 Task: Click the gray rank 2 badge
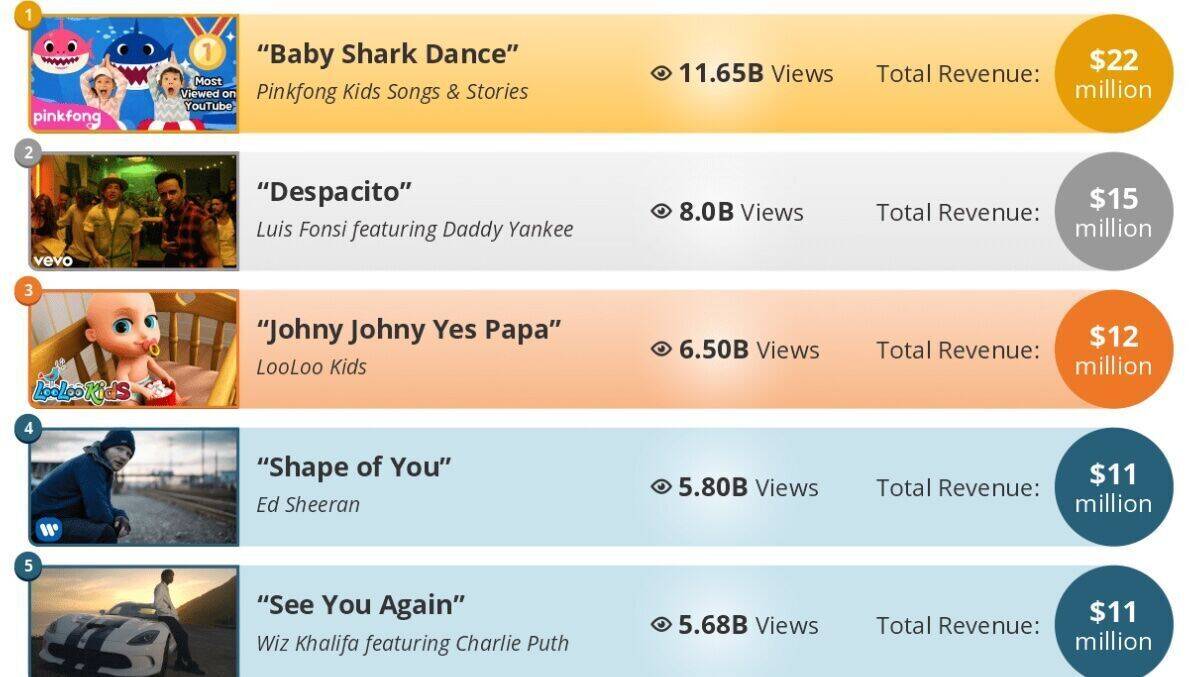click(x=28, y=153)
